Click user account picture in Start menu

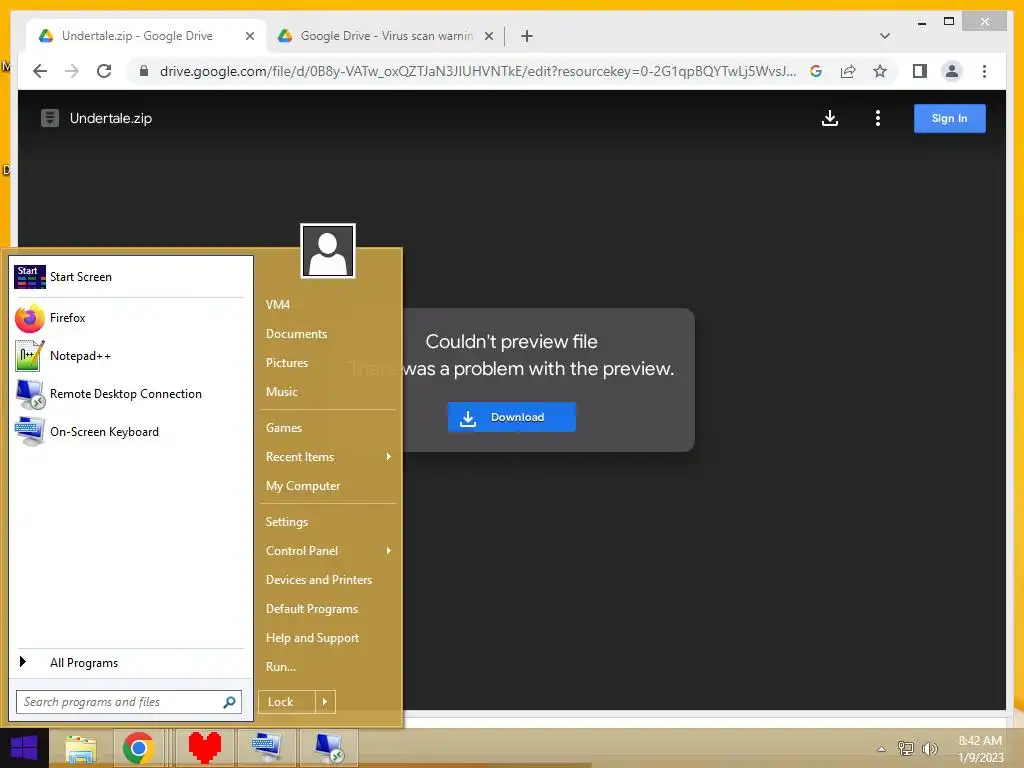328,251
